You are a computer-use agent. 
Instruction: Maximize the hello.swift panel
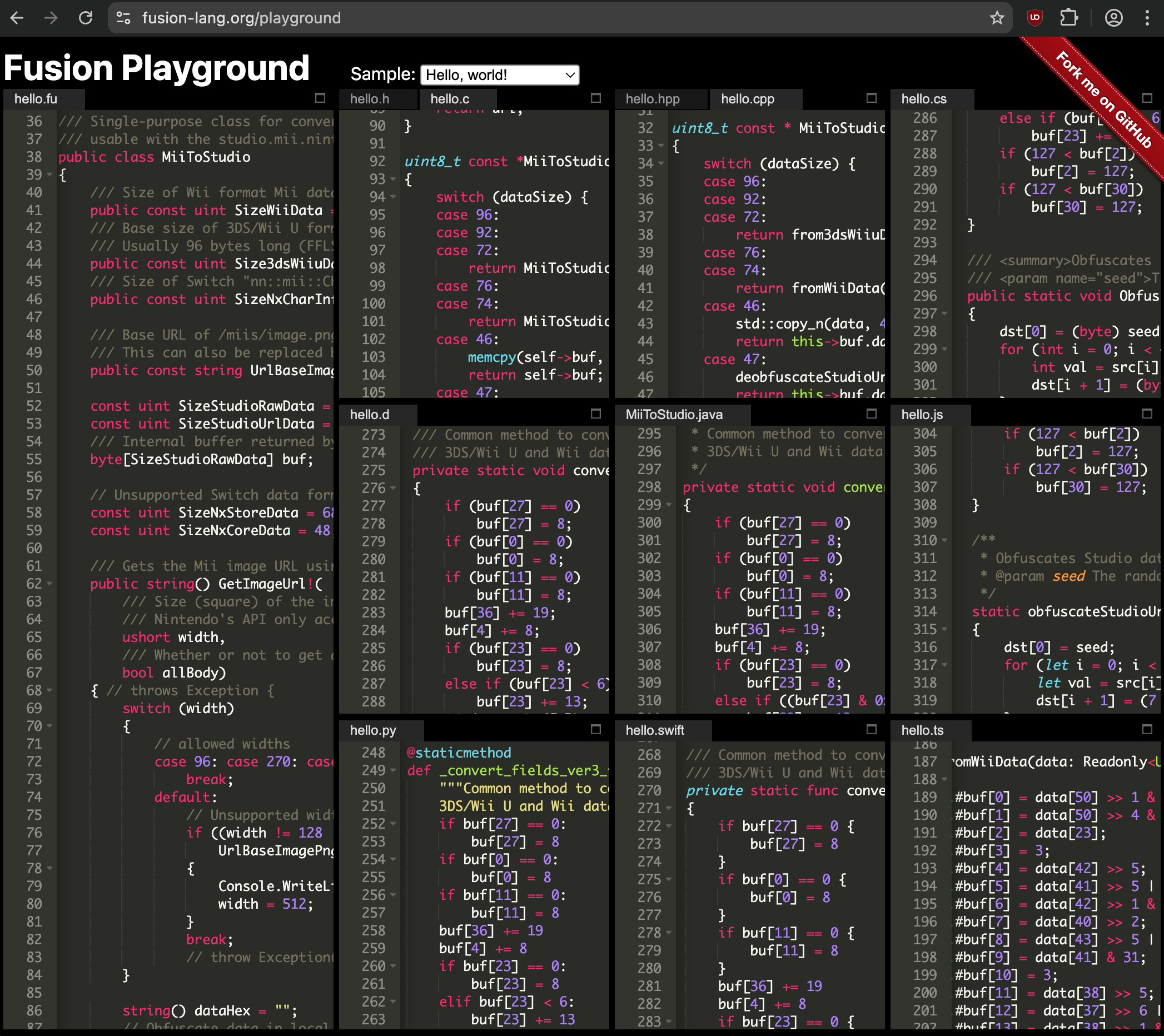pyautogui.click(x=871, y=729)
